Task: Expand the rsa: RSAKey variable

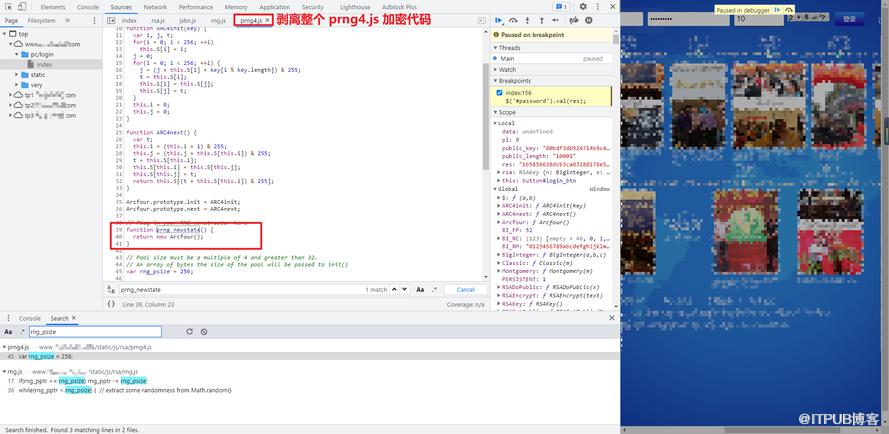Action: (x=498, y=172)
